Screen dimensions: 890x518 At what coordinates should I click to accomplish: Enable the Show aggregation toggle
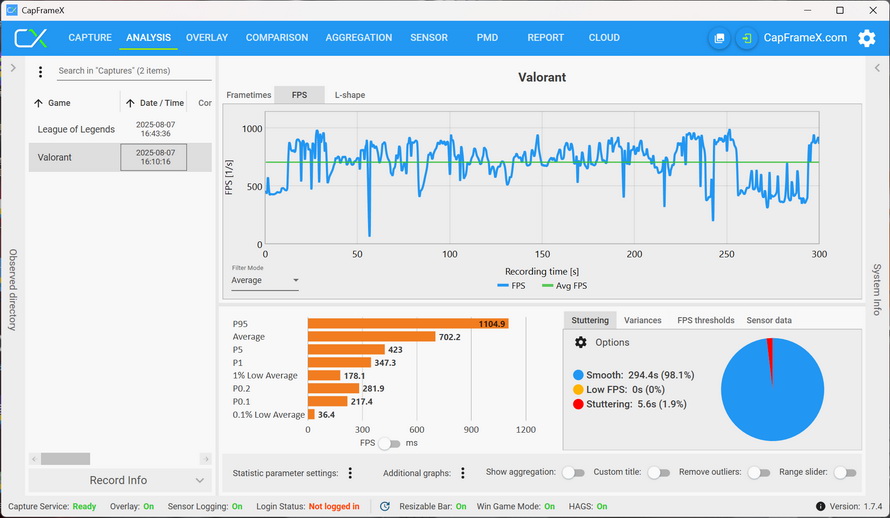[573, 473]
